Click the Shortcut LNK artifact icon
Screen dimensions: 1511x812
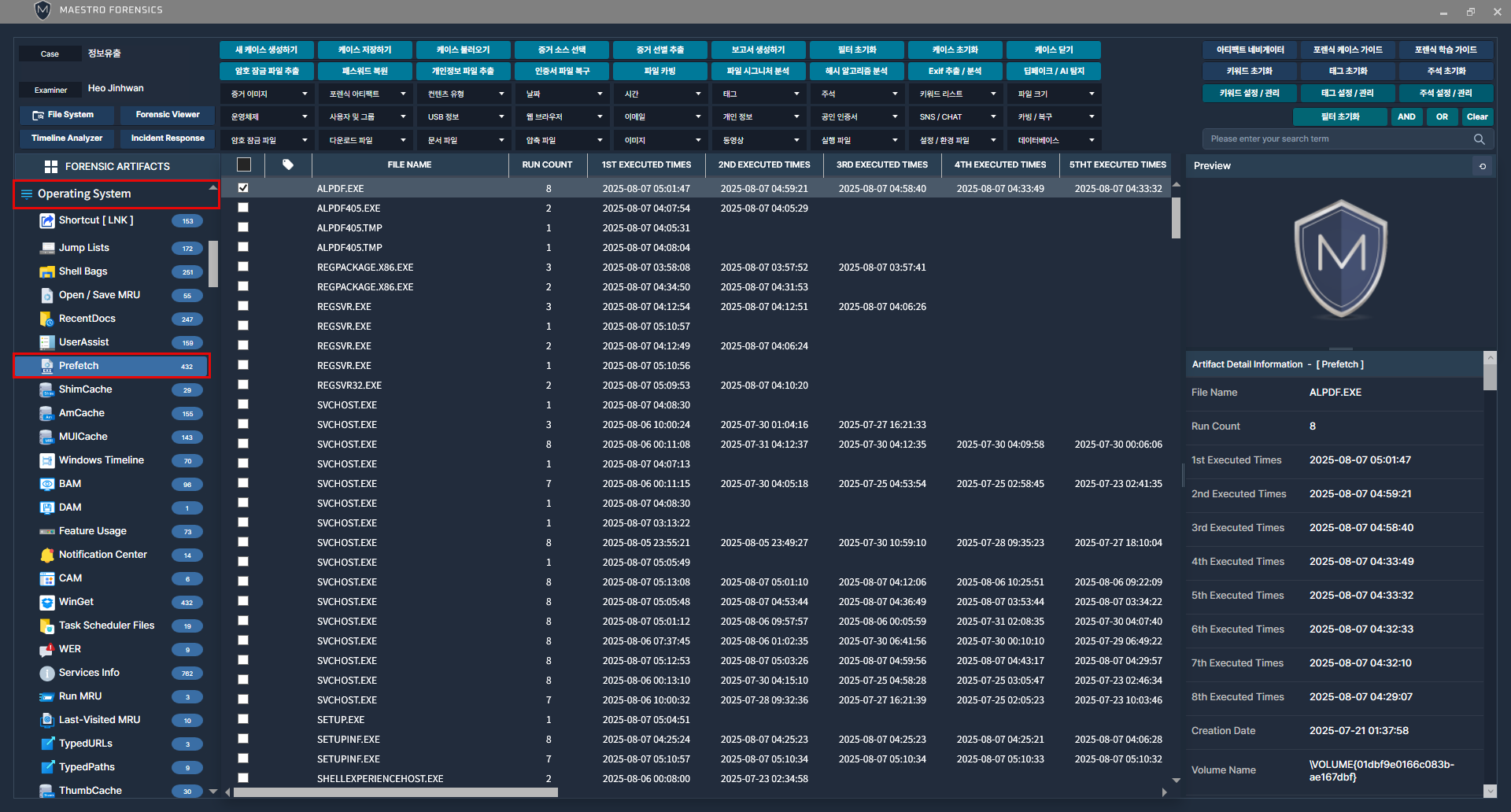47,221
